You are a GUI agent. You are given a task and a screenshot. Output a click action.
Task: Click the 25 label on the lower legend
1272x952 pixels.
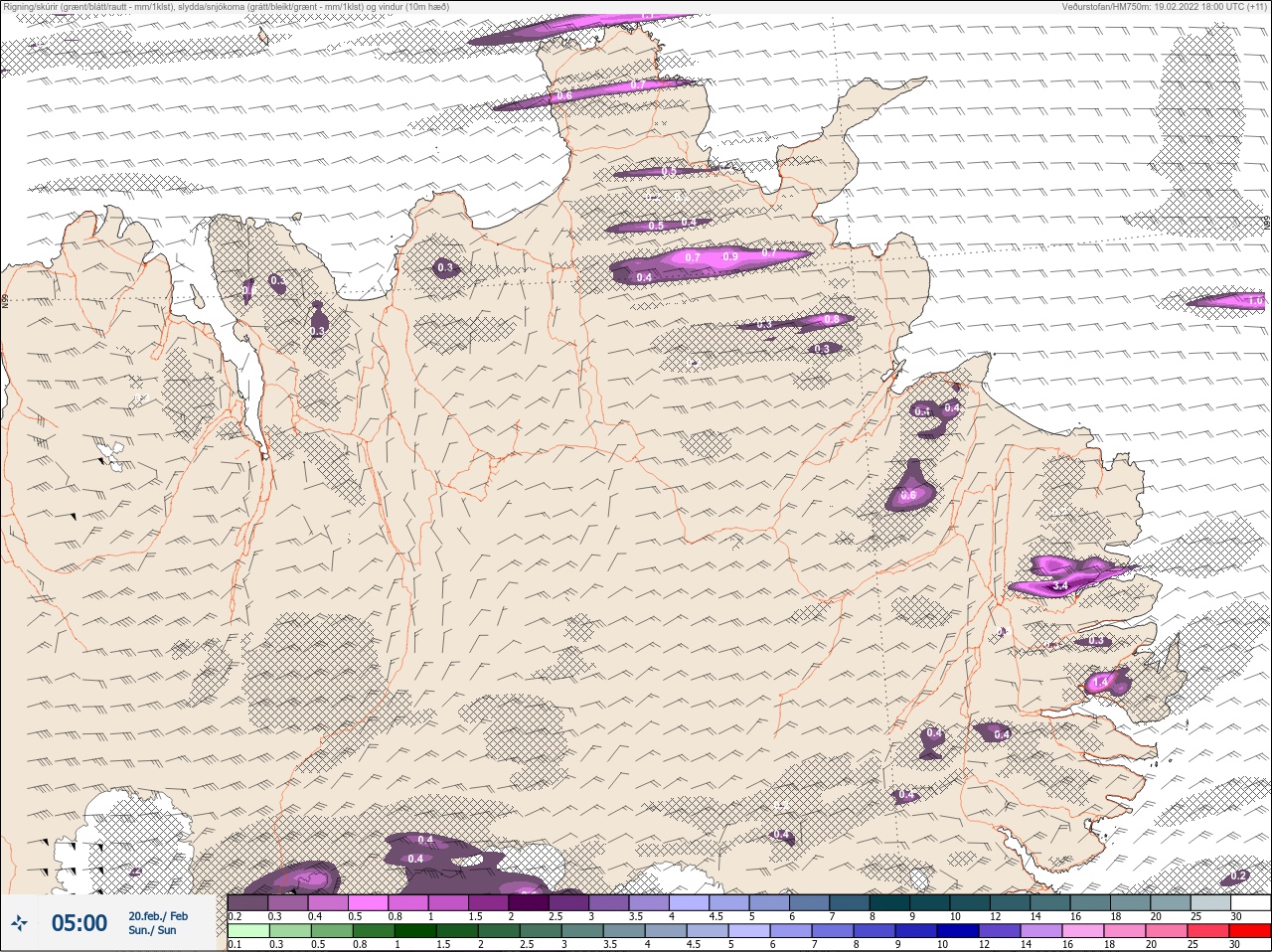click(x=1193, y=944)
